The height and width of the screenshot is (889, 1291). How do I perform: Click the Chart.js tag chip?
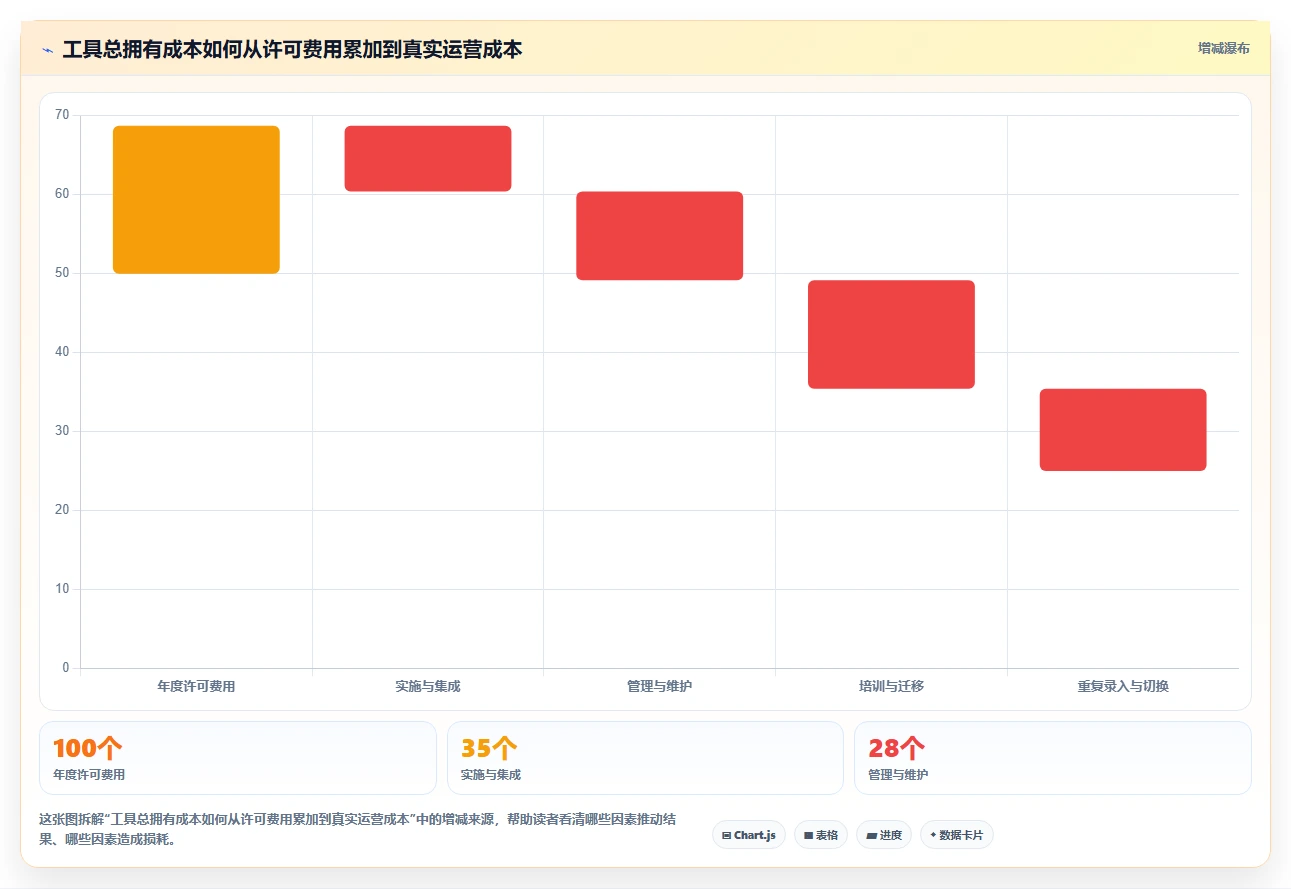pos(749,835)
